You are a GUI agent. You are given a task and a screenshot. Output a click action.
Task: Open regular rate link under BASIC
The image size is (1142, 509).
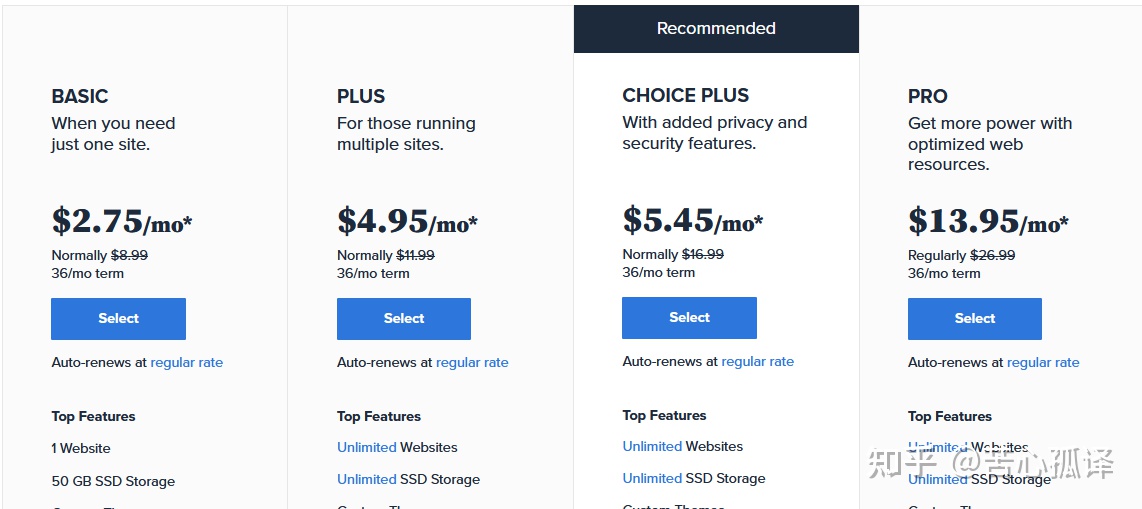click(186, 363)
